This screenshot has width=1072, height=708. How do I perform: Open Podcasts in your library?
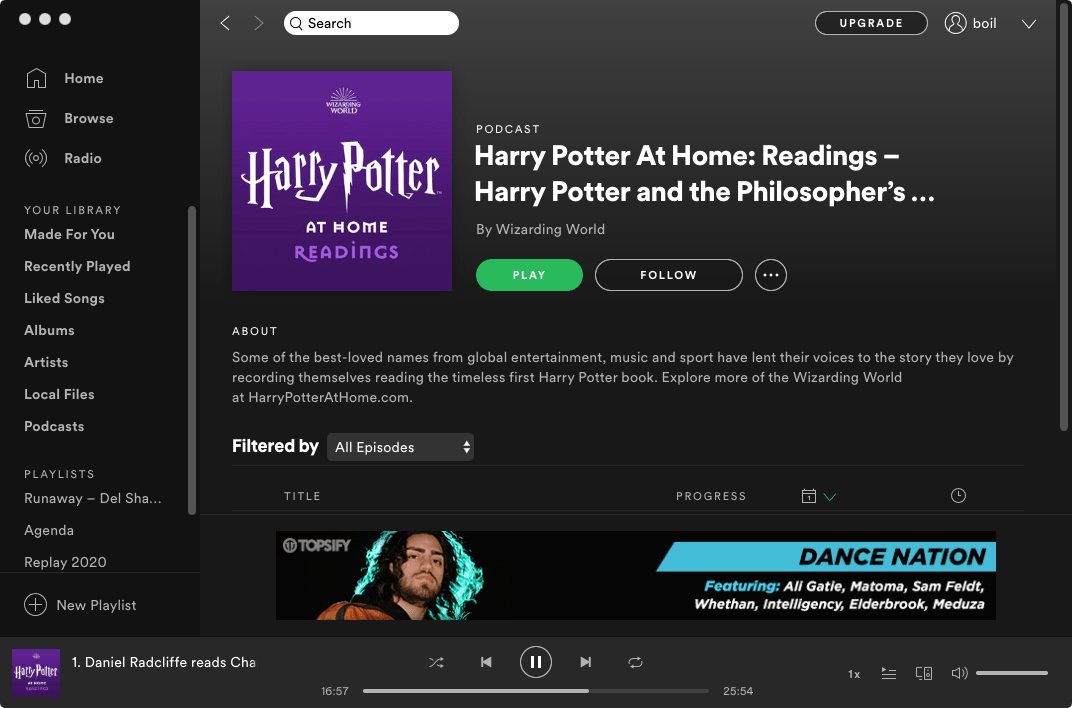click(x=54, y=426)
